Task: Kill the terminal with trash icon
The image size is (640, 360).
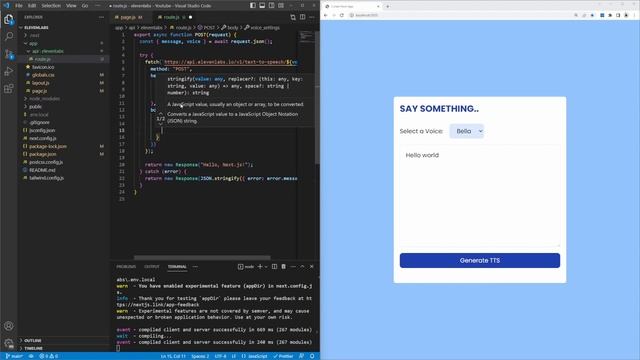Action: pyautogui.click(x=284, y=267)
